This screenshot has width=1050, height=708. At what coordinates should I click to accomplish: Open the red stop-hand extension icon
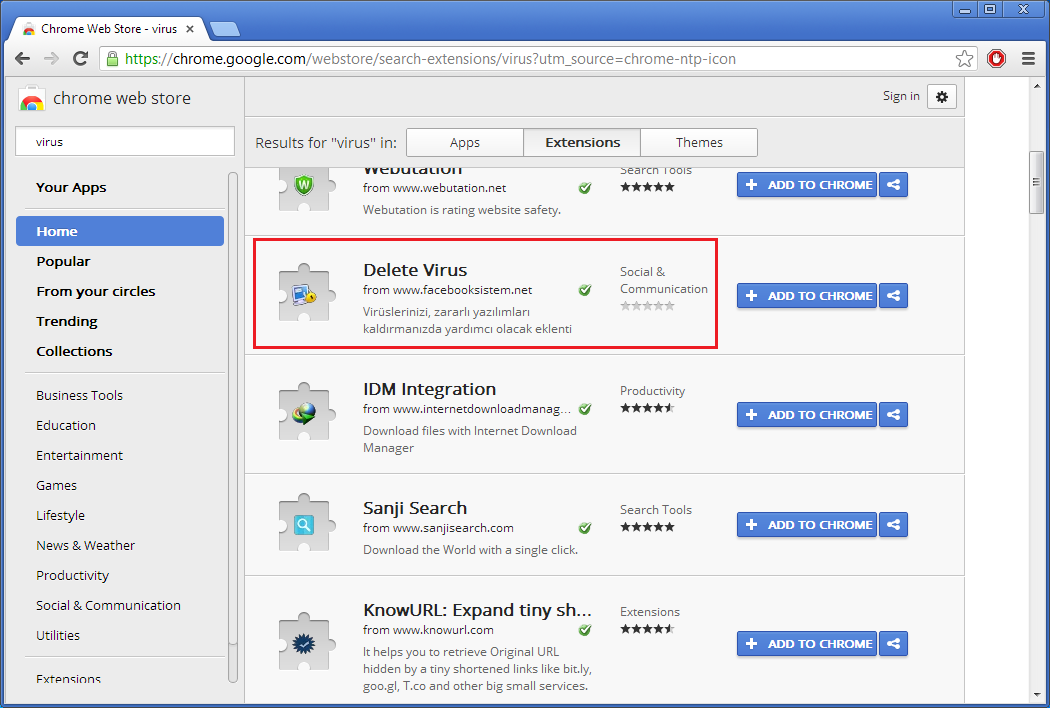[x=996, y=59]
